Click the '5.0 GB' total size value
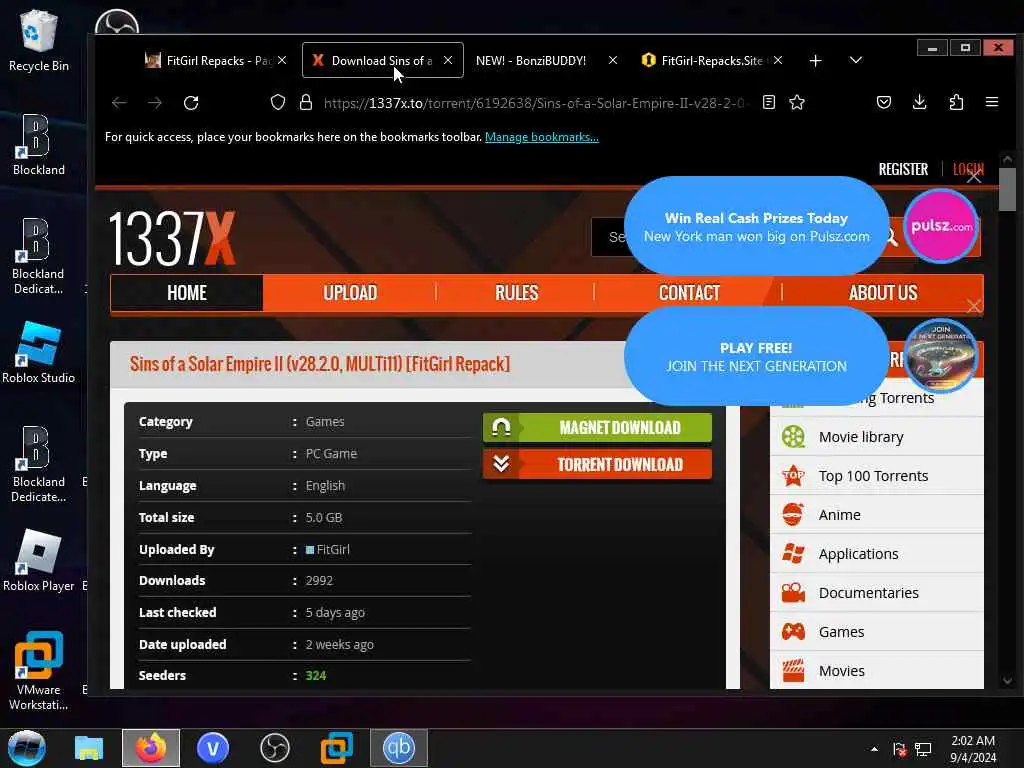 click(x=324, y=517)
